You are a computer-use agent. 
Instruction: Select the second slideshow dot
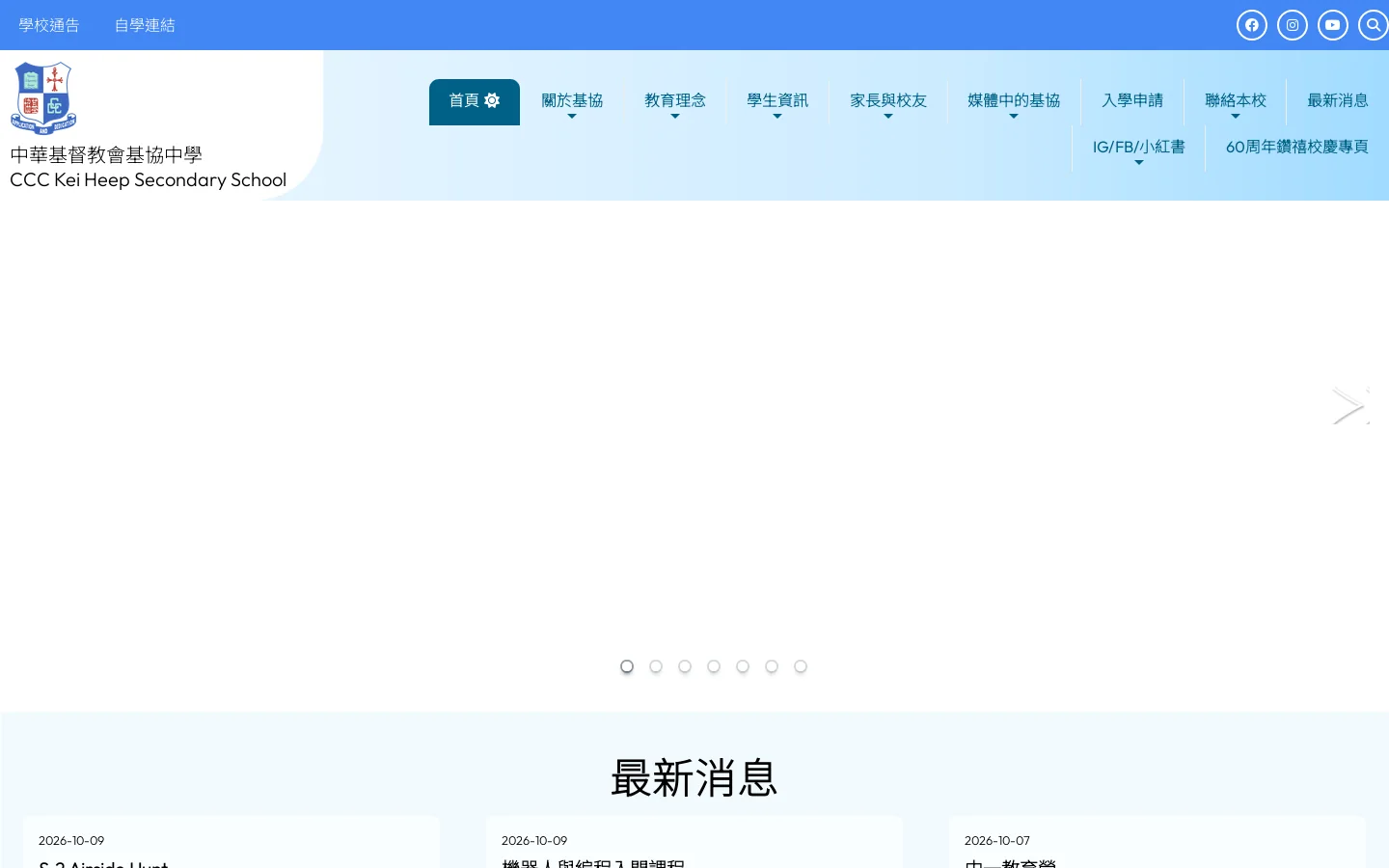[x=656, y=666]
